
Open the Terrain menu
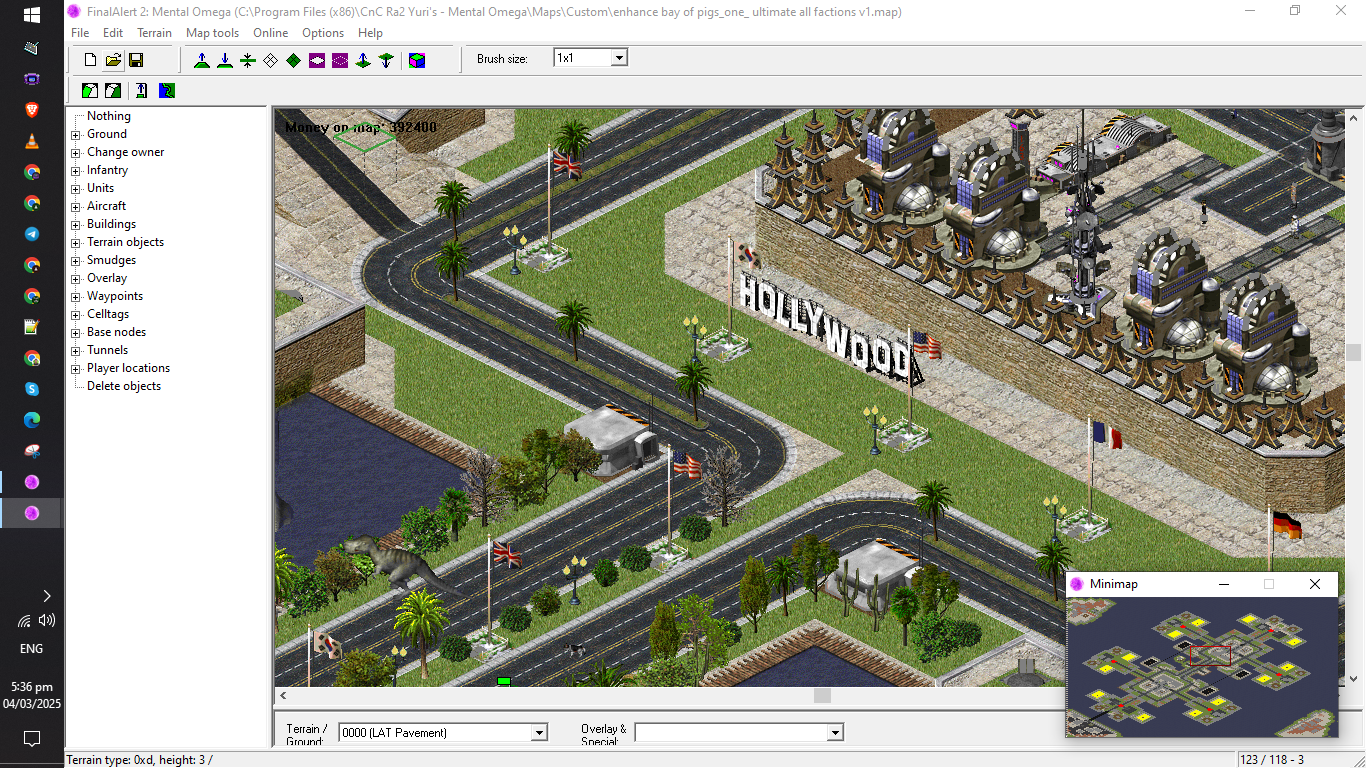click(x=154, y=33)
